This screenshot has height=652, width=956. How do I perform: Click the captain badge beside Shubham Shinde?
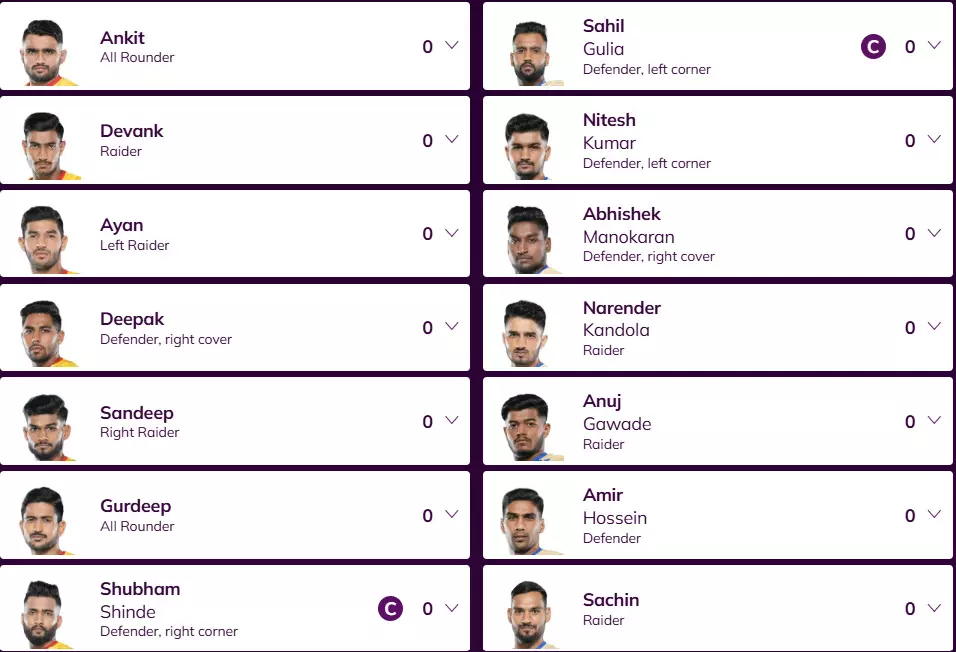point(390,608)
